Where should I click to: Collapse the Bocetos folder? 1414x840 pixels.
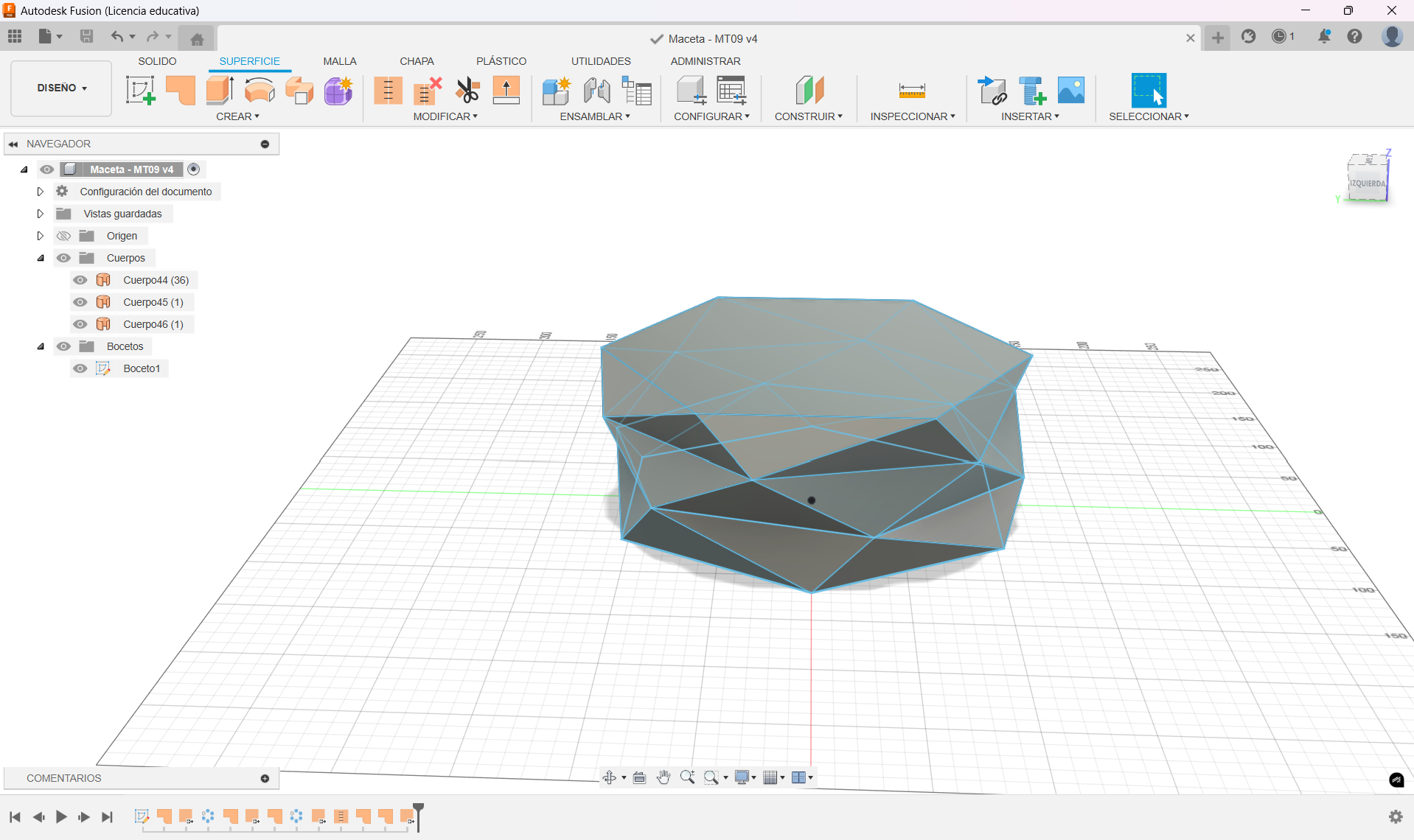(x=41, y=346)
